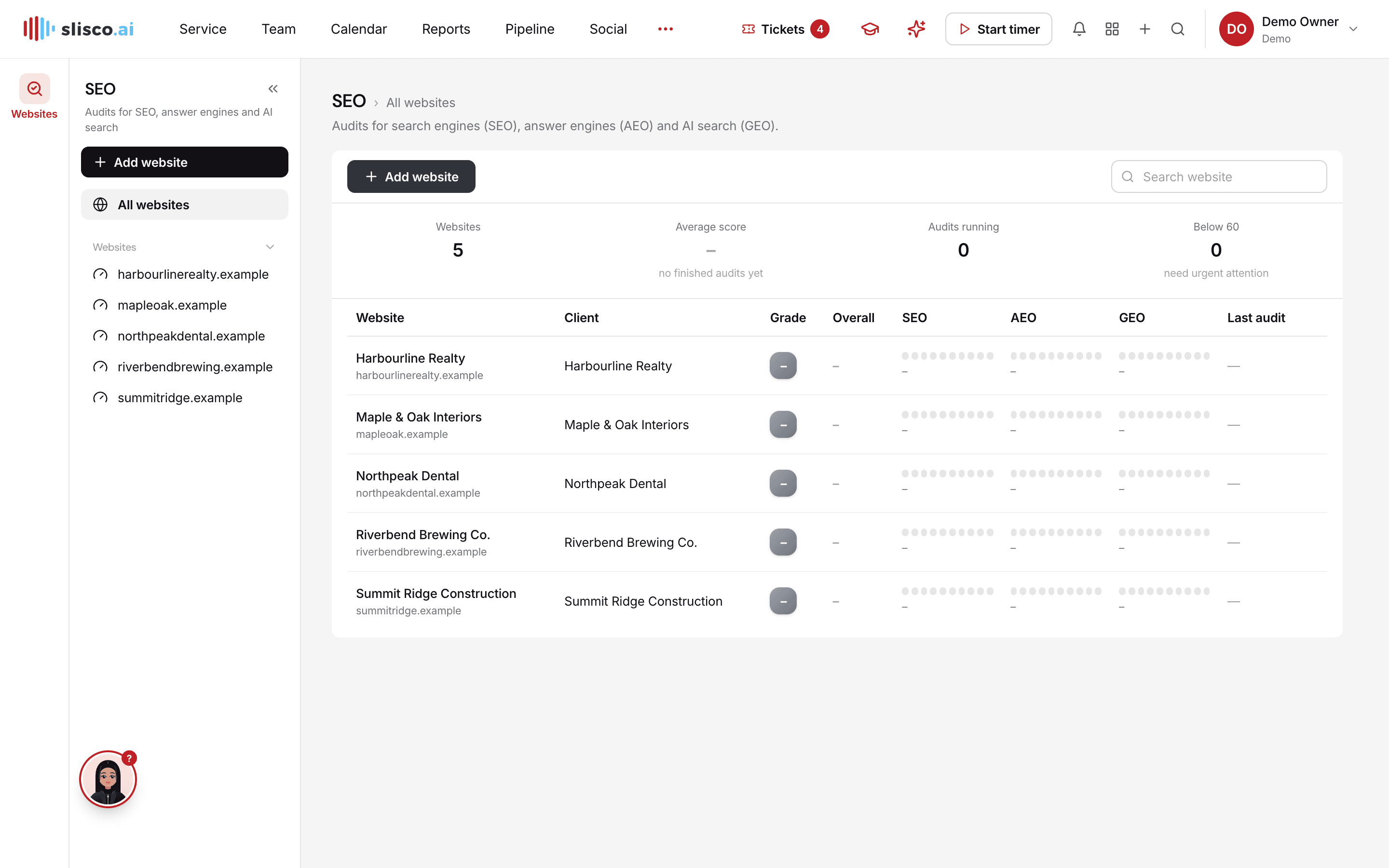The image size is (1389, 868).
Task: Start the timer
Action: click(x=999, y=29)
